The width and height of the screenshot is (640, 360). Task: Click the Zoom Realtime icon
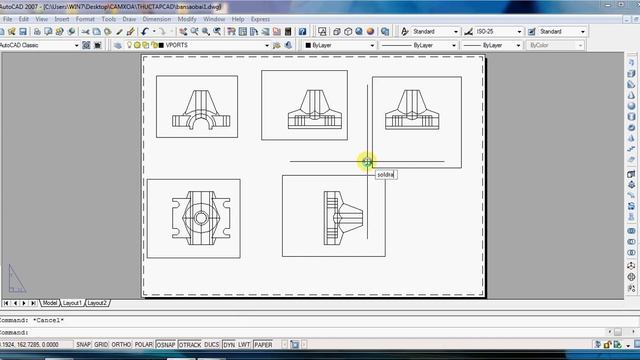(195, 31)
